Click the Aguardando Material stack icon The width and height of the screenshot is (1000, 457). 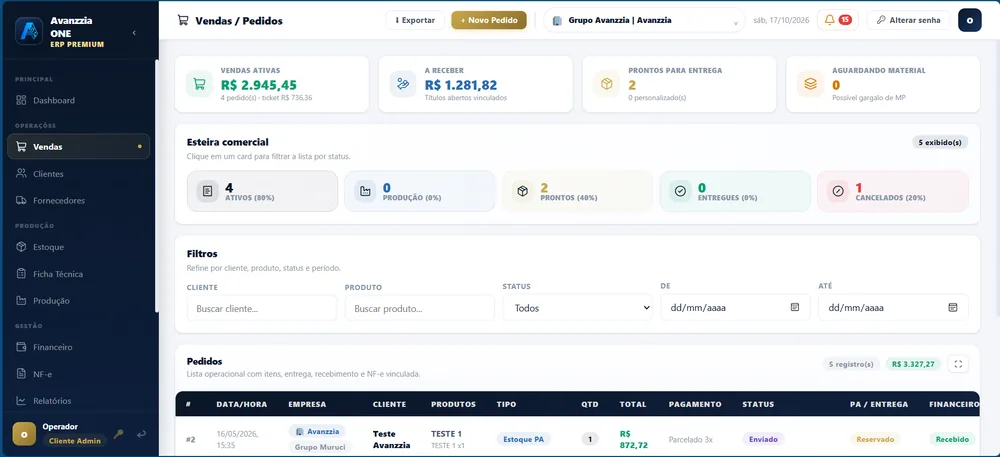(811, 84)
